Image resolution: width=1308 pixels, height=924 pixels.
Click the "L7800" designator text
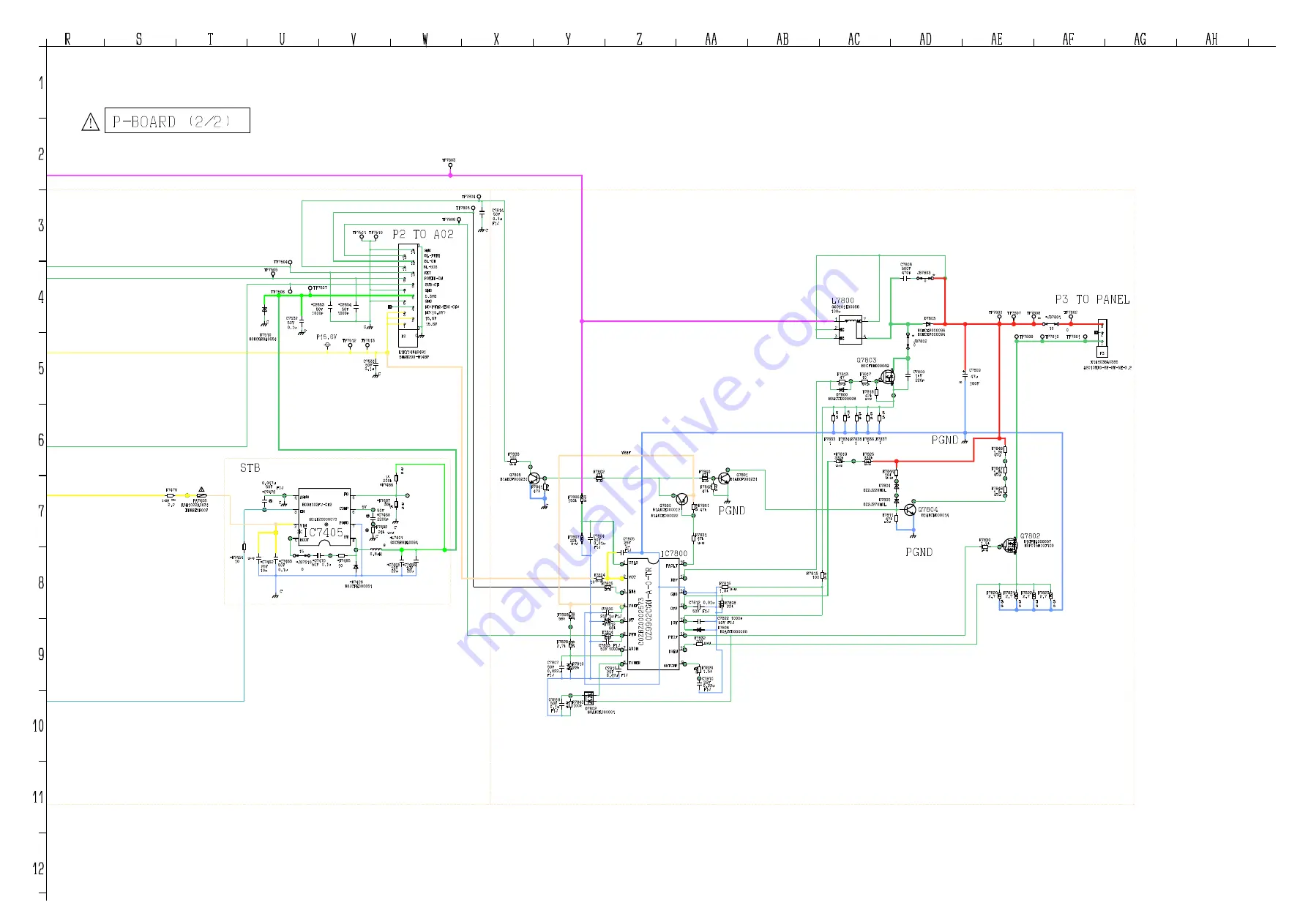842,301
